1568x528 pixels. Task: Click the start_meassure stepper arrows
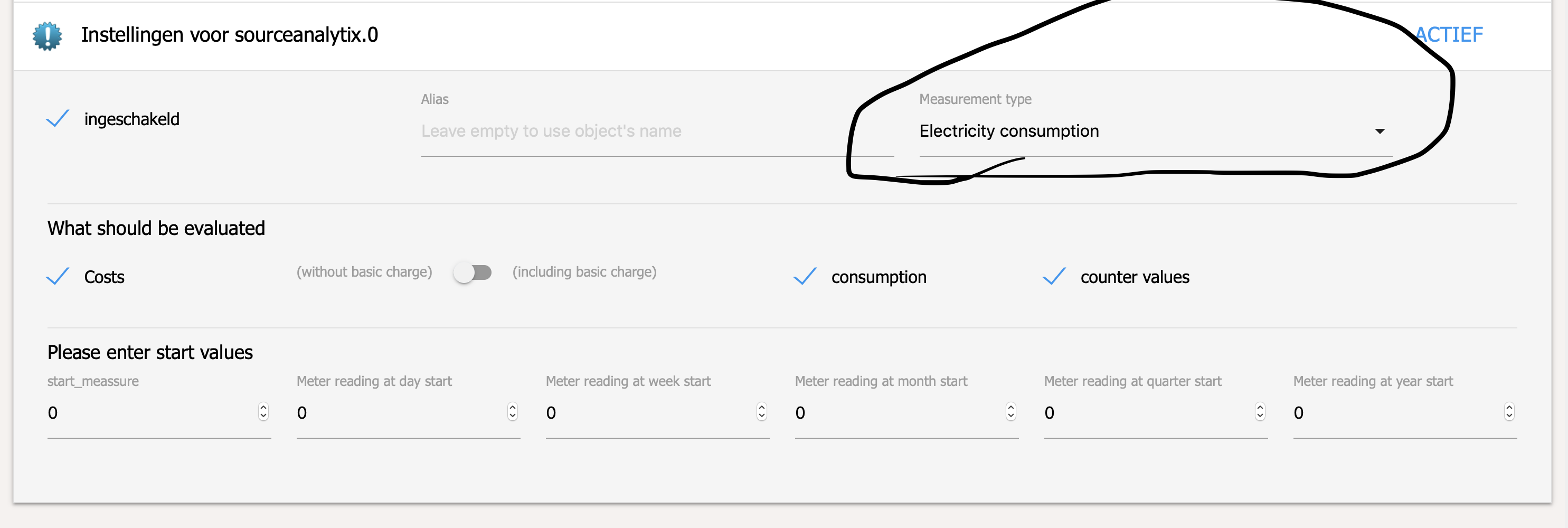click(x=263, y=412)
